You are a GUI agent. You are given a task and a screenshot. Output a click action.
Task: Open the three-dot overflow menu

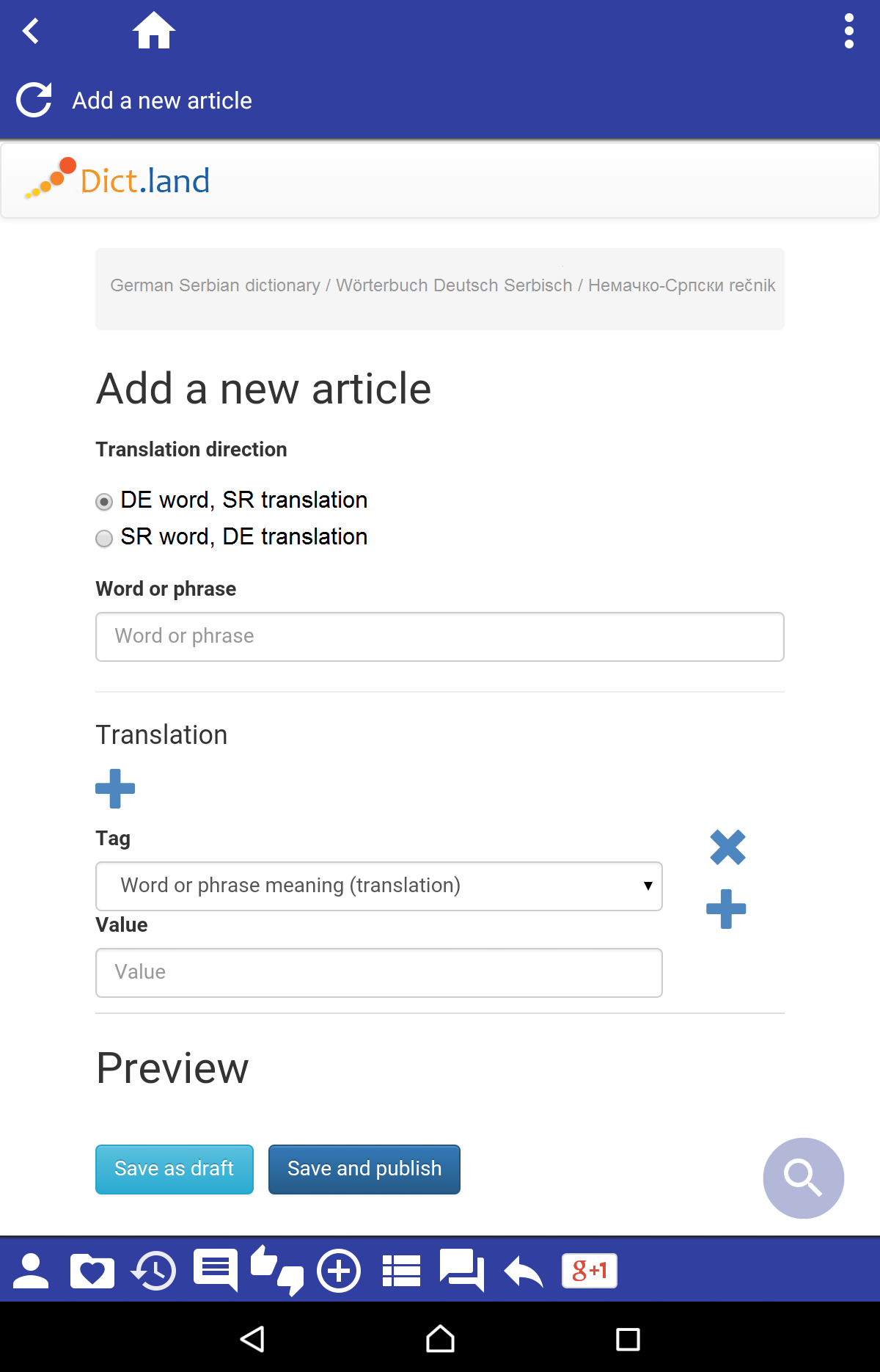(848, 32)
